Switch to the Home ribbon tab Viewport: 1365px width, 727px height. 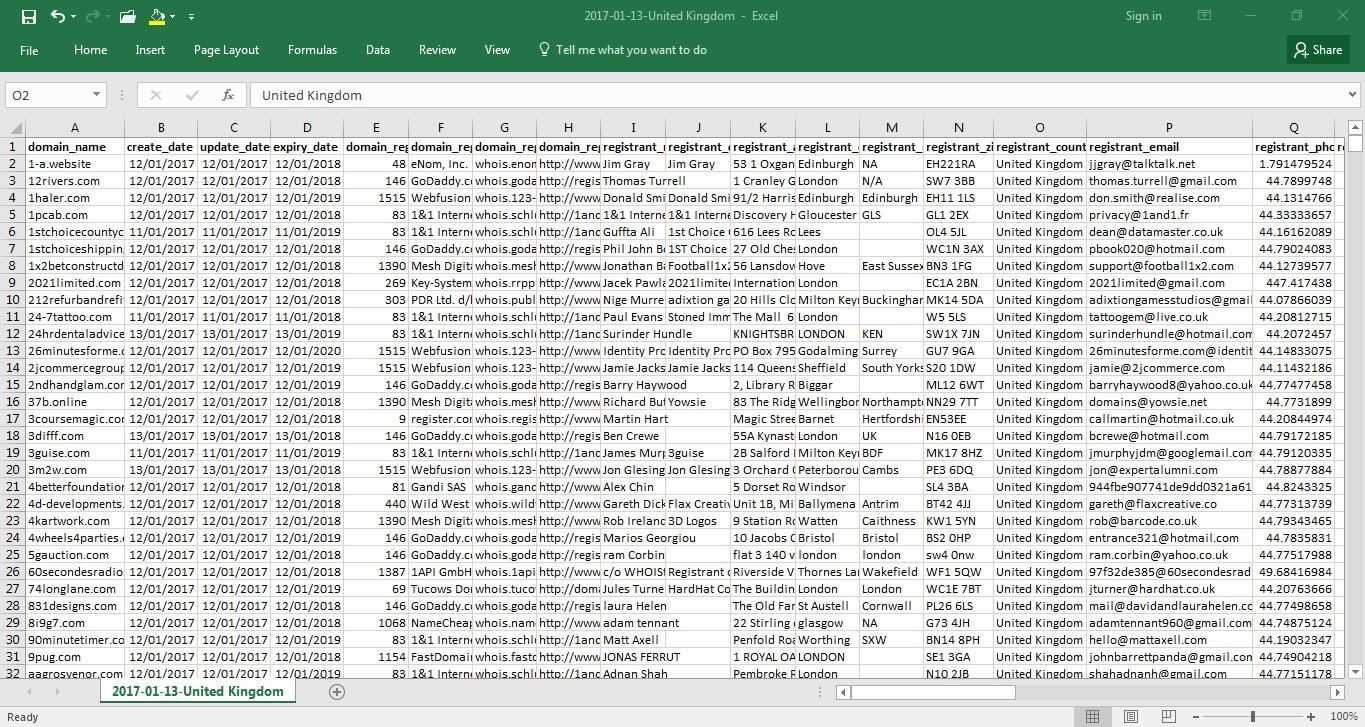90,50
